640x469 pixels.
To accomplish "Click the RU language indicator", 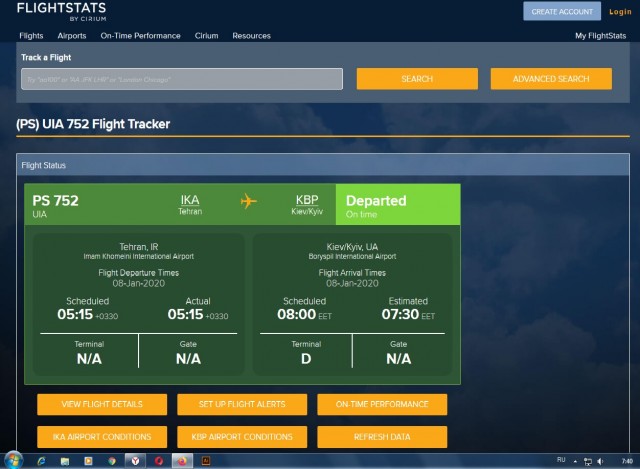I will point(561,460).
